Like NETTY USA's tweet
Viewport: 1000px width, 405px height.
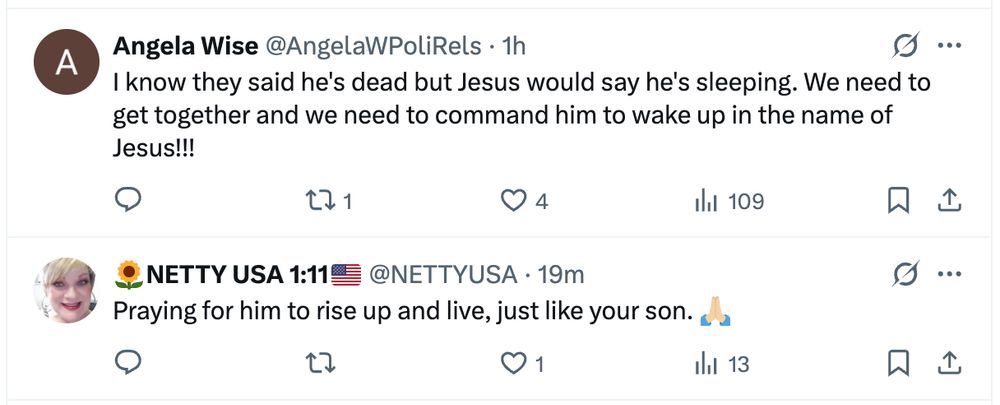coord(513,363)
